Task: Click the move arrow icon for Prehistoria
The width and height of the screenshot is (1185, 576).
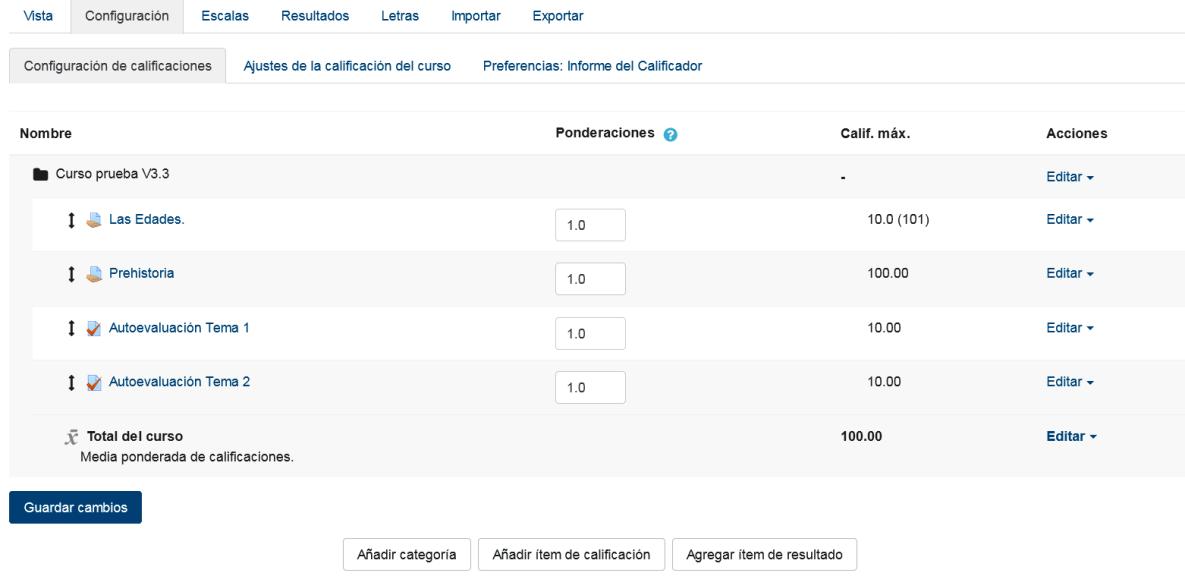Action: coord(72,274)
